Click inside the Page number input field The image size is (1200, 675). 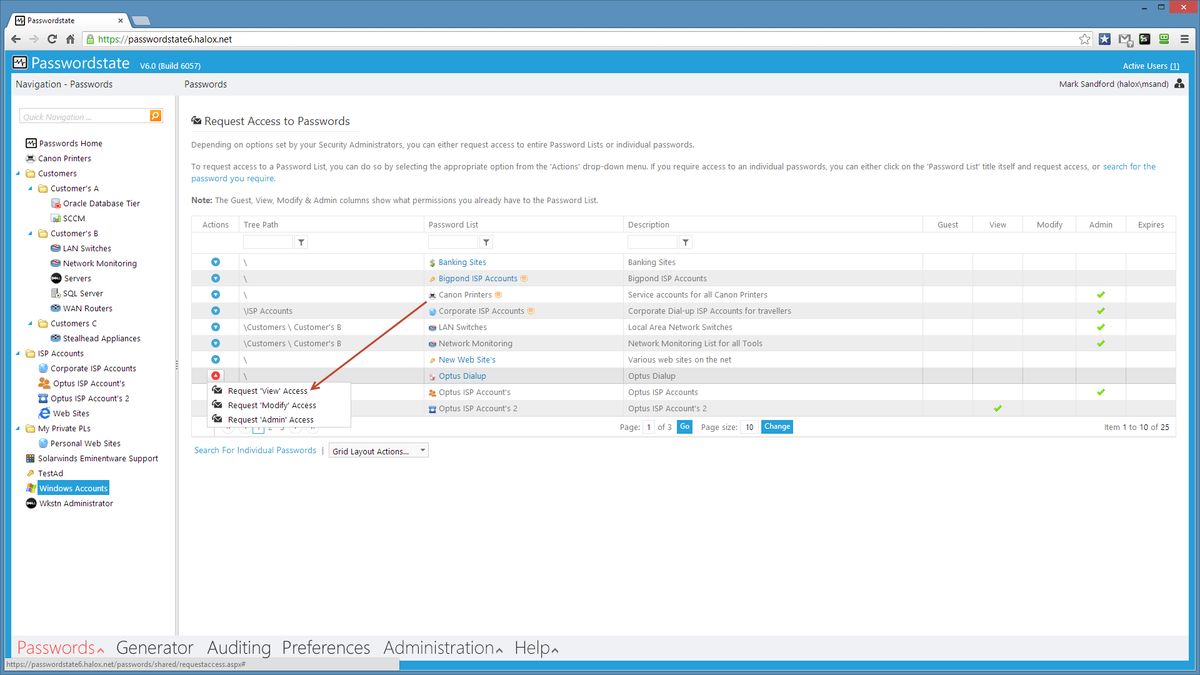tap(648, 426)
